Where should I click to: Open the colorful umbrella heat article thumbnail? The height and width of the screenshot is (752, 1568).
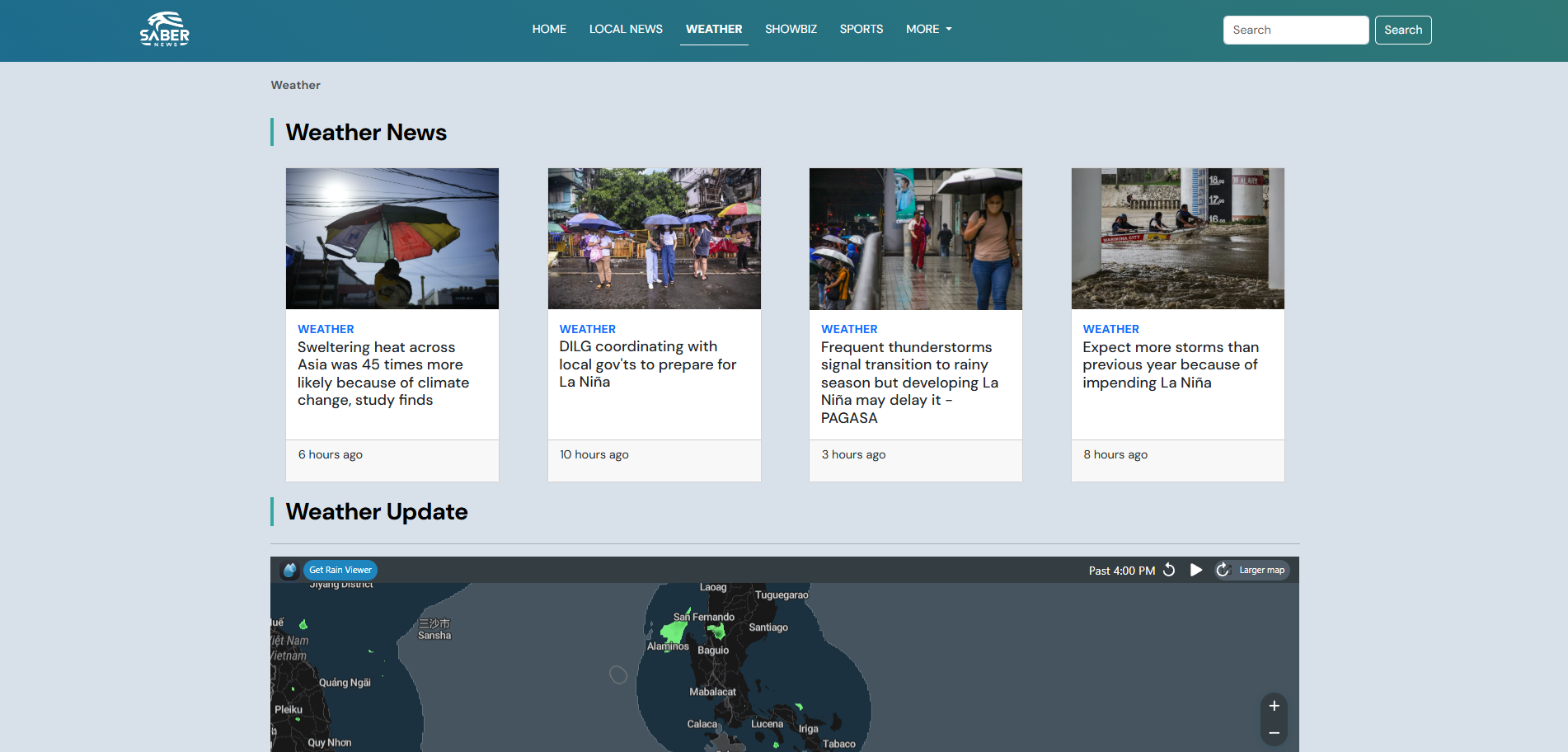392,238
